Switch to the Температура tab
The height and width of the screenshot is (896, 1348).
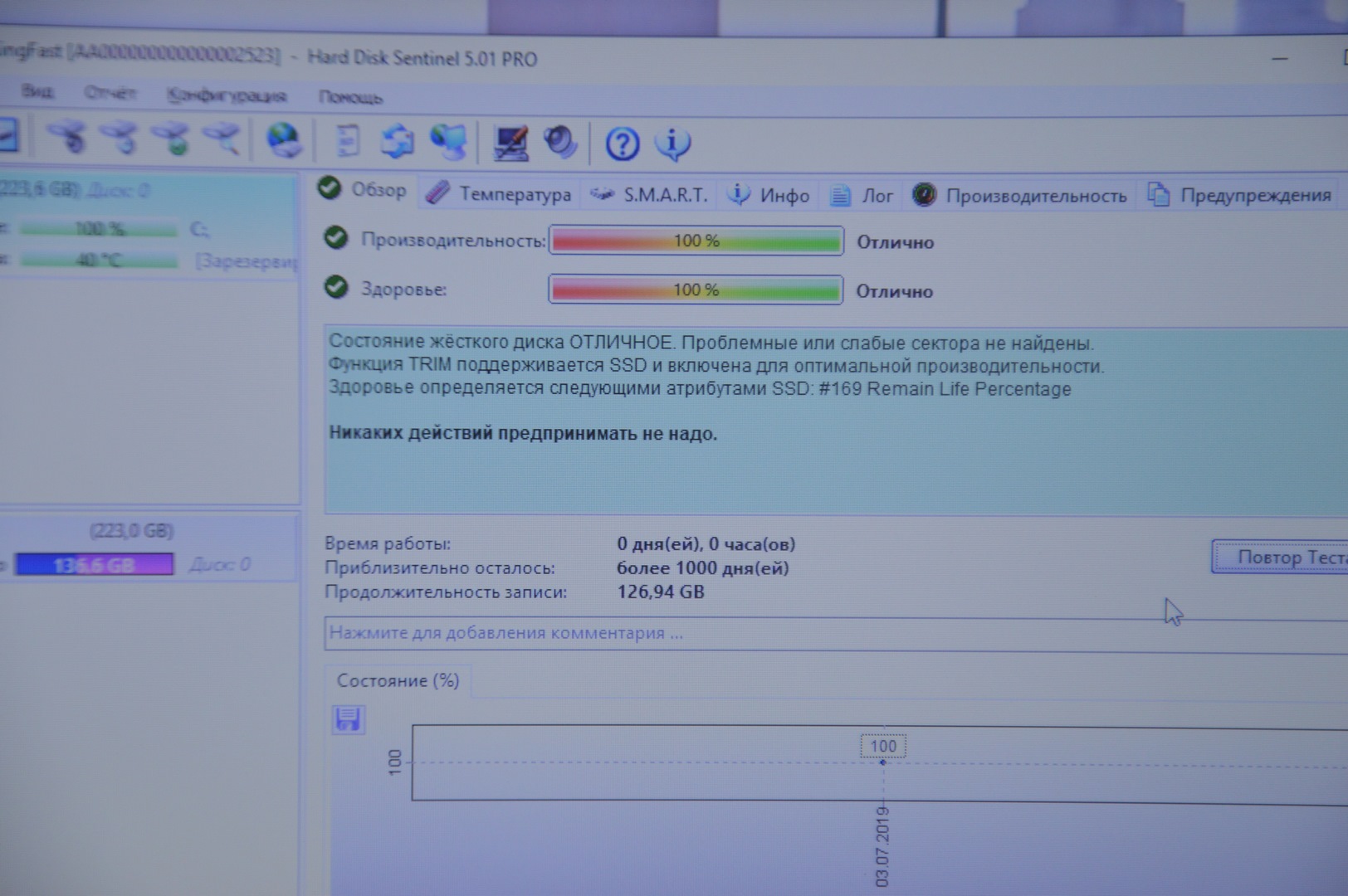click(x=500, y=194)
